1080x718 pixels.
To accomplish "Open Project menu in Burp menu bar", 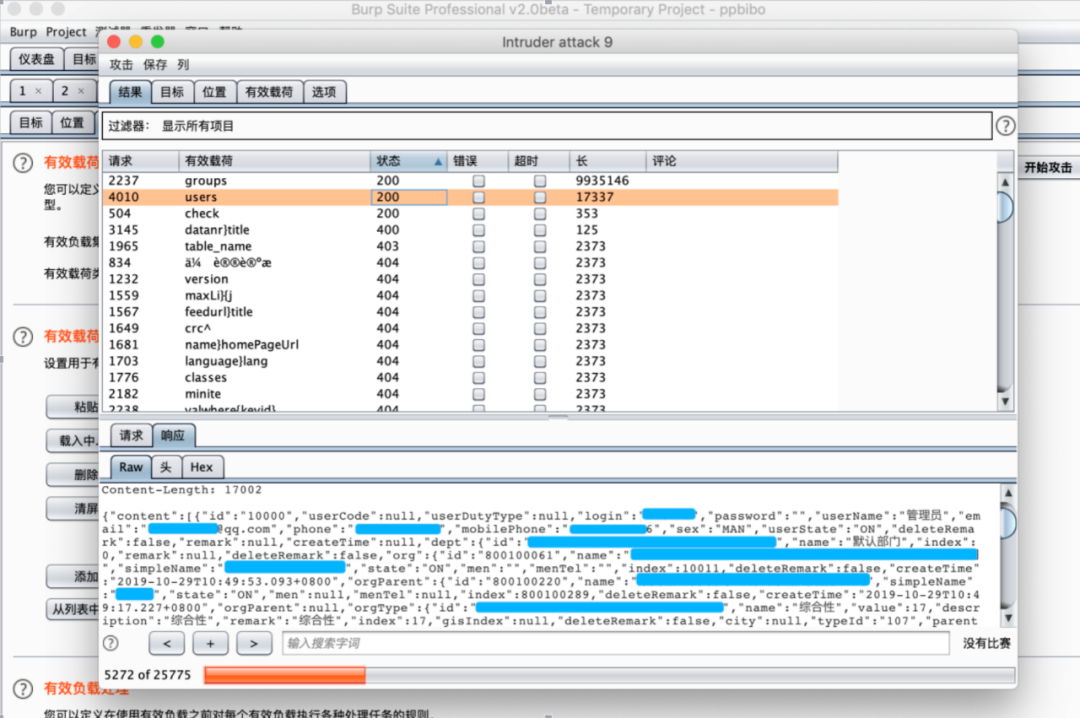I will (66, 32).
